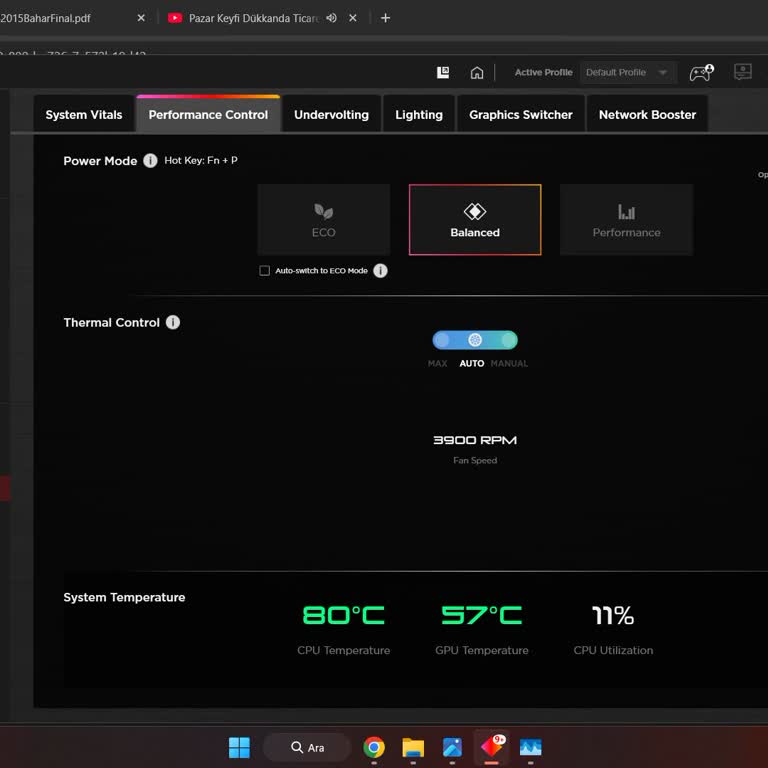768x768 pixels.
Task: Click the 3900 RPM fan speed value
Action: click(475, 440)
